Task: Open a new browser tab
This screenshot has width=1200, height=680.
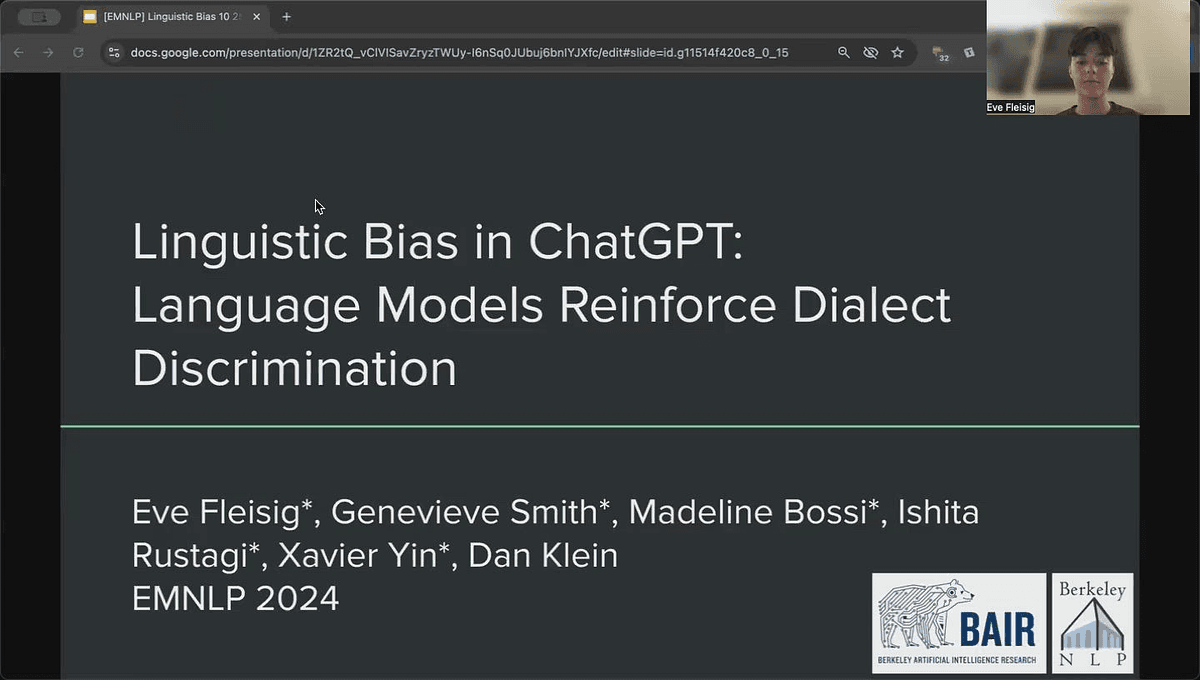Action: [287, 17]
